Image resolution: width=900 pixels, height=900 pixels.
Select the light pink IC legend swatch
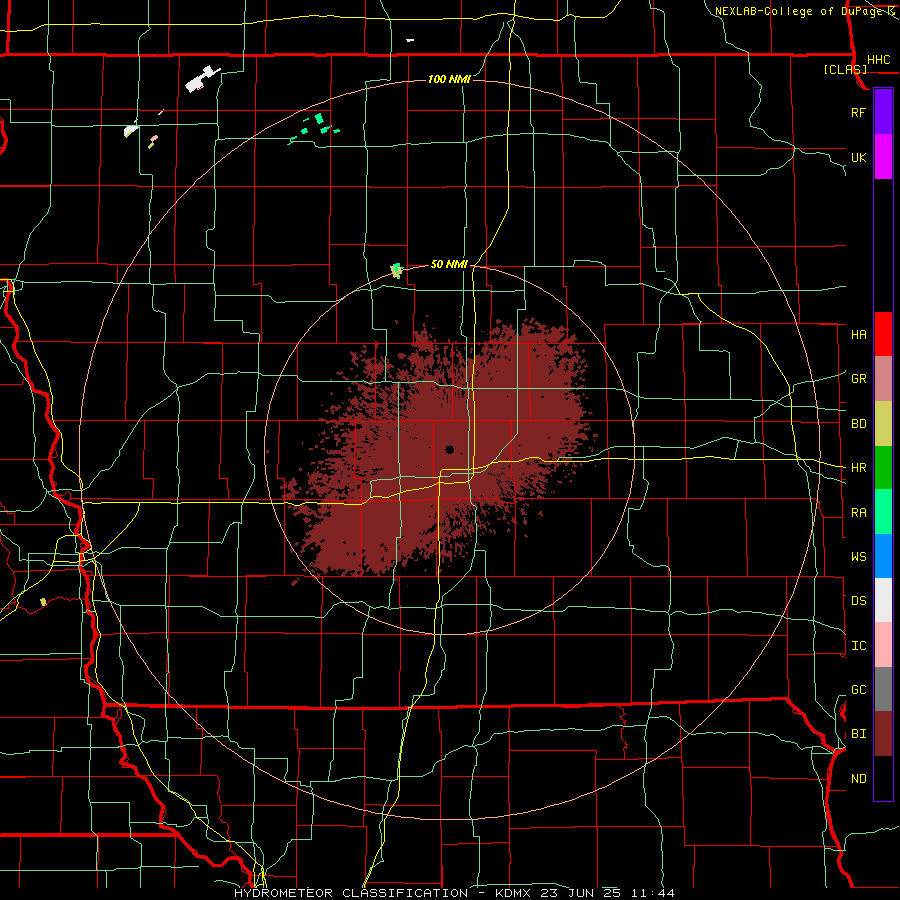click(x=883, y=645)
